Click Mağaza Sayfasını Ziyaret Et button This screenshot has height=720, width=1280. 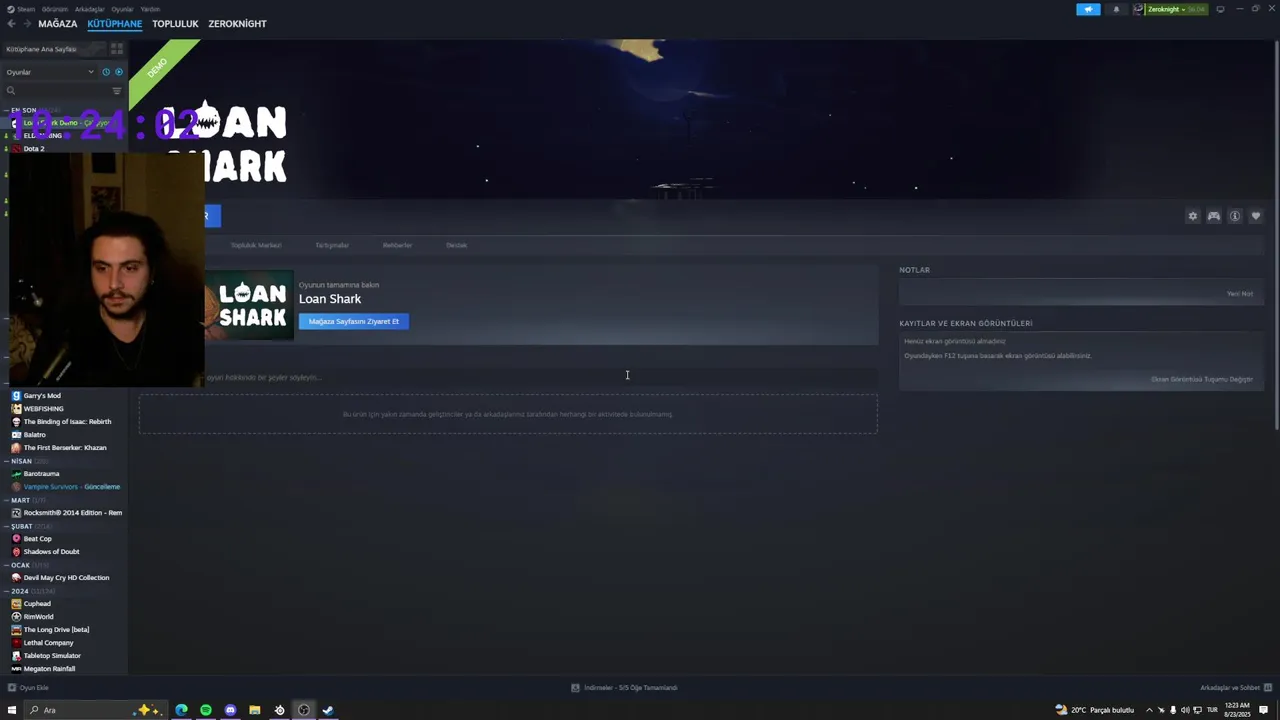(354, 321)
